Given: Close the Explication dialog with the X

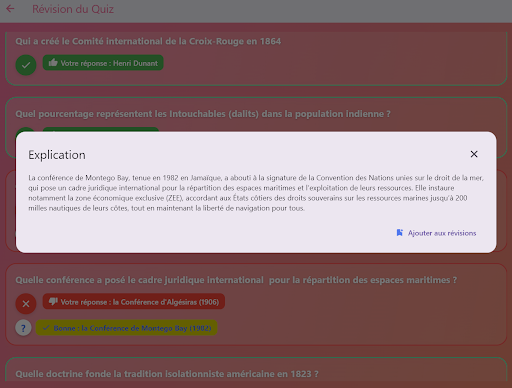Looking at the screenshot, I should click(474, 154).
